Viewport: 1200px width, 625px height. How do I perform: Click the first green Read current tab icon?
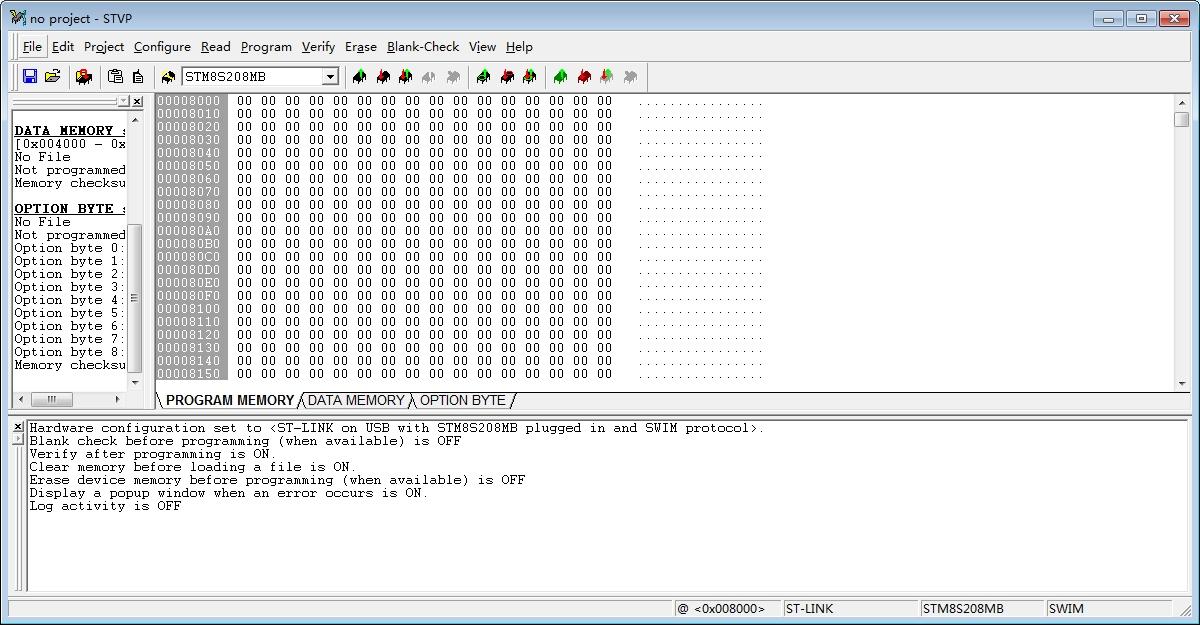tap(359, 77)
